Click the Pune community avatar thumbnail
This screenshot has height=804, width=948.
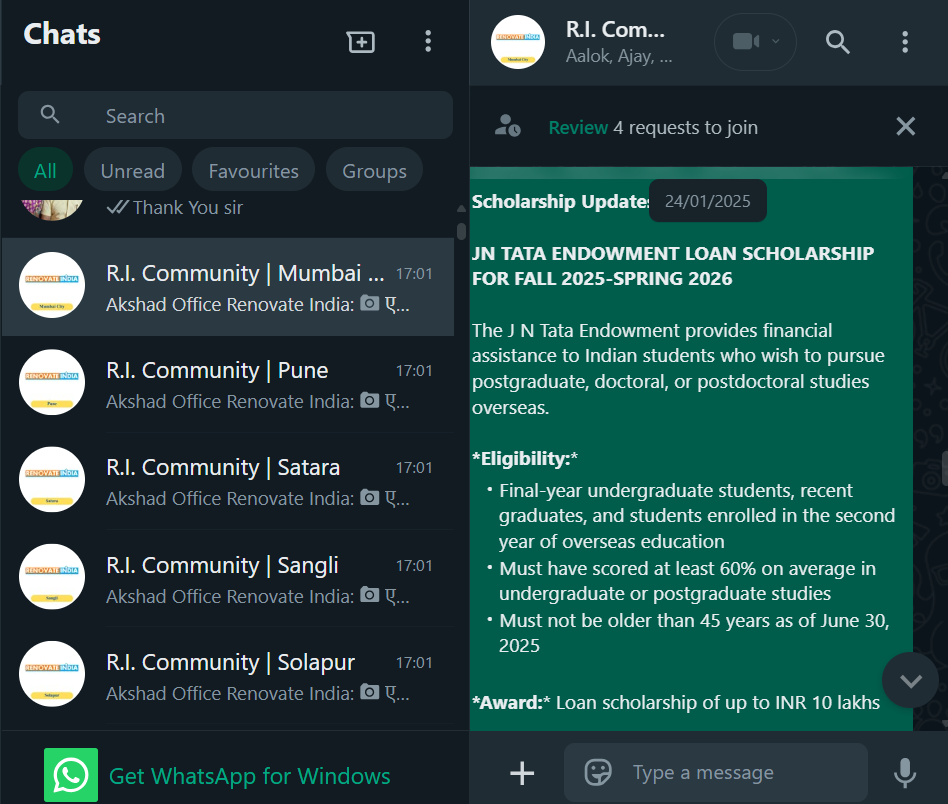point(52,382)
